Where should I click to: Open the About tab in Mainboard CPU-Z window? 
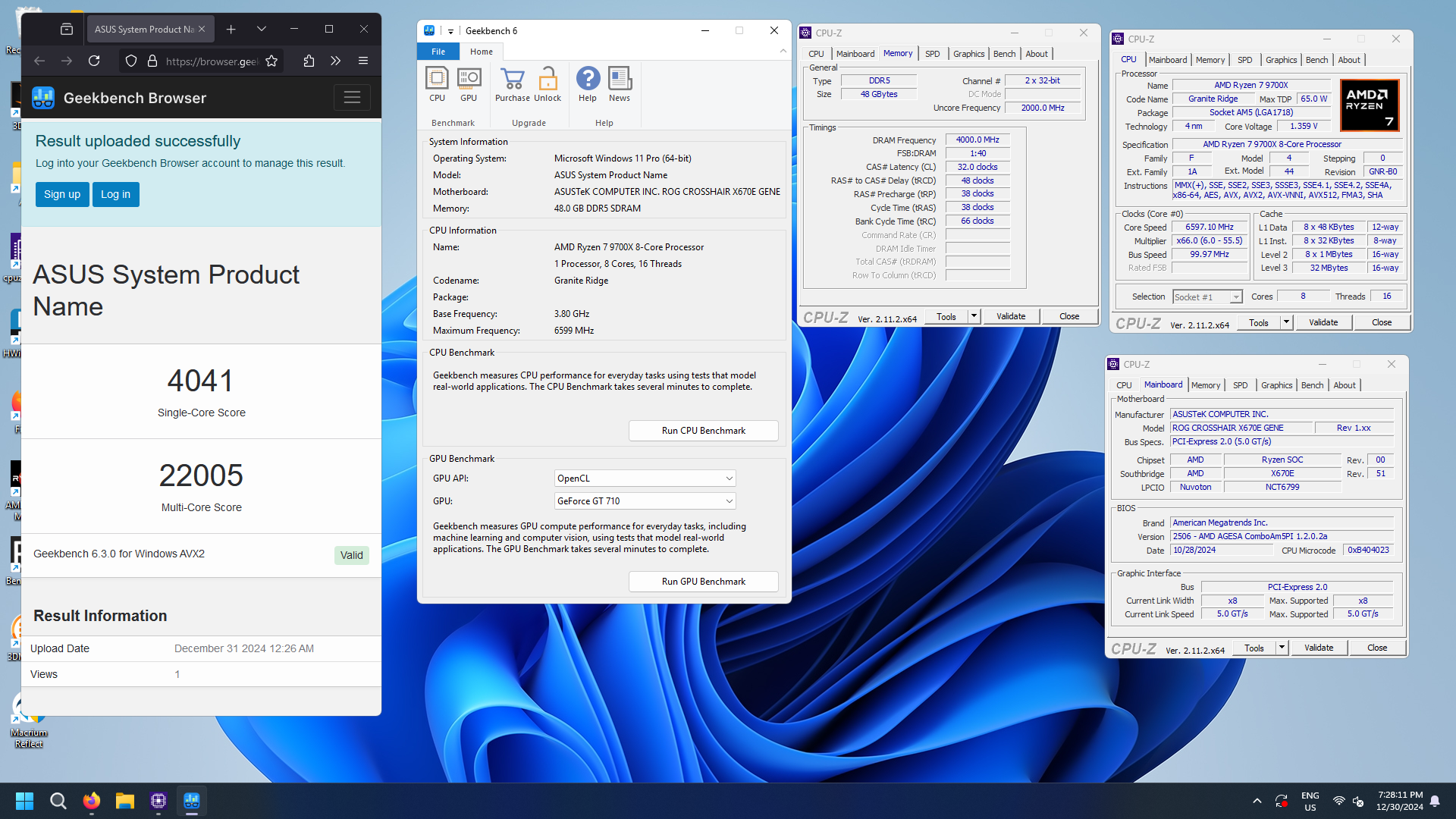[1345, 385]
